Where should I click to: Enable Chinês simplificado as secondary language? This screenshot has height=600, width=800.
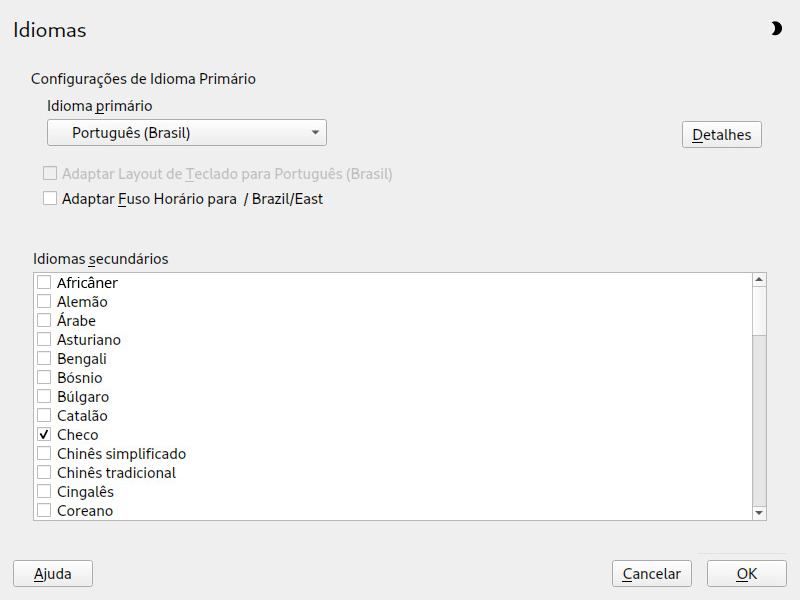[x=44, y=454]
